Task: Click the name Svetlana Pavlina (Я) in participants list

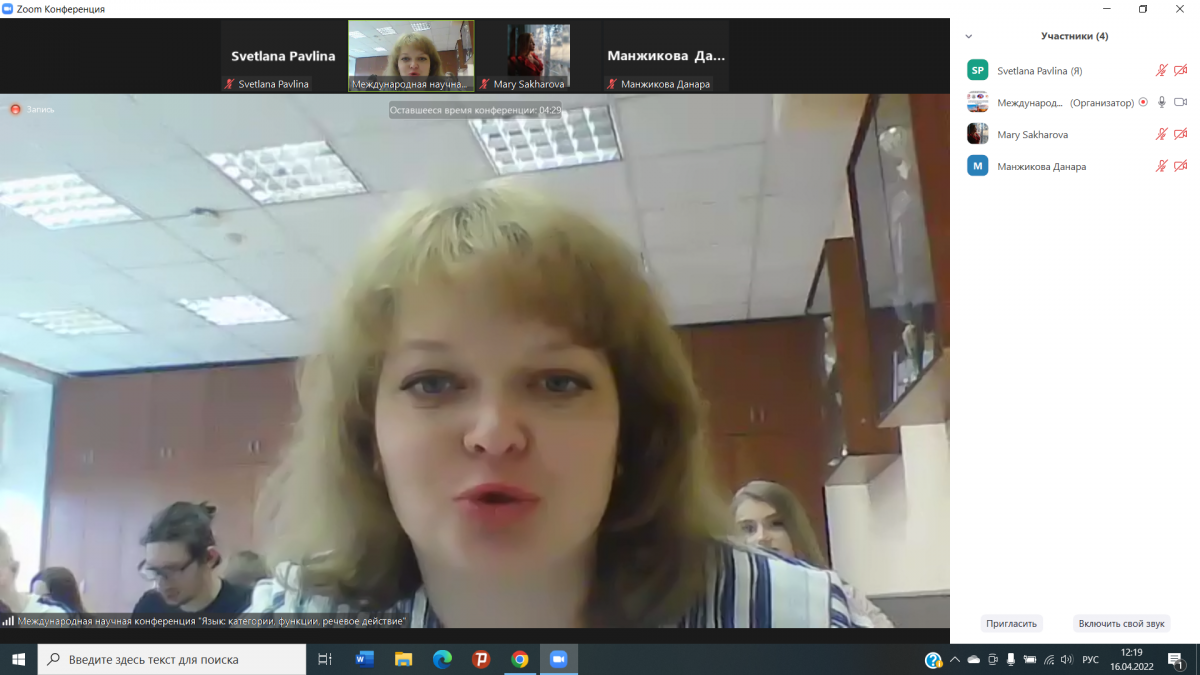Action: [x=1039, y=71]
